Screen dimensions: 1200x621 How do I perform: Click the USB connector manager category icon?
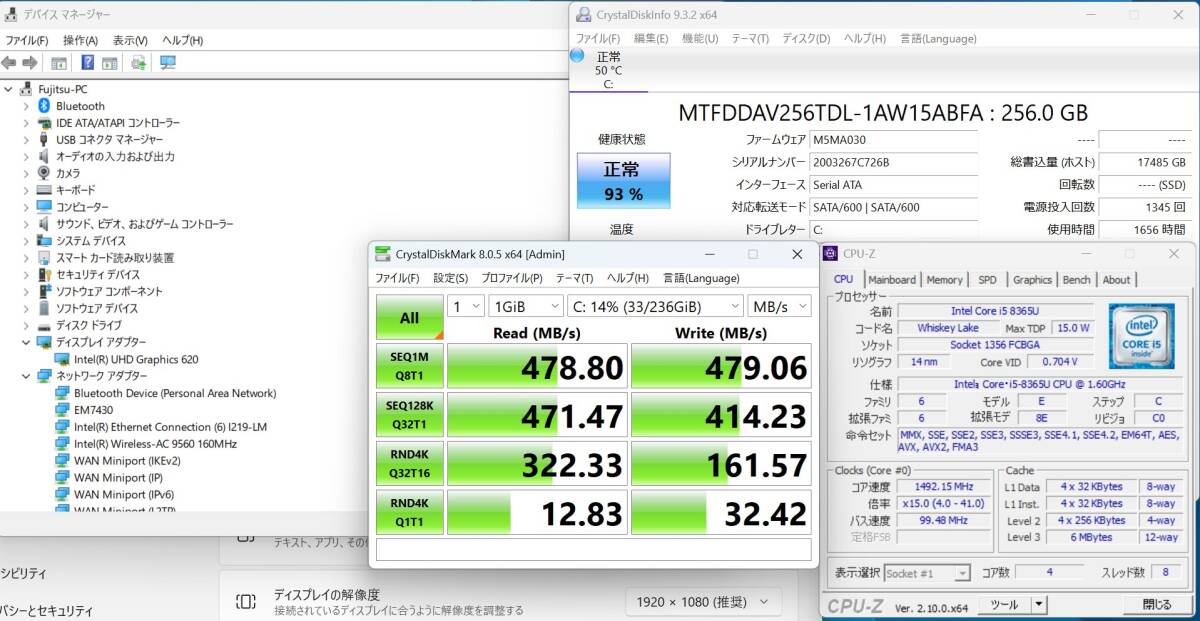[x=44, y=139]
